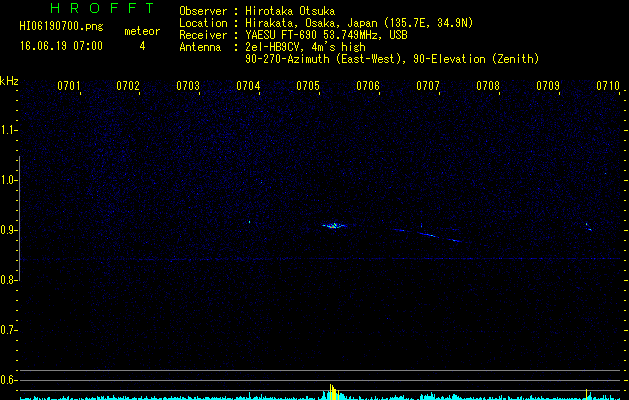Click the Antenna line 2el-HB9CV
The image size is (629, 400).
click(x=272, y=47)
